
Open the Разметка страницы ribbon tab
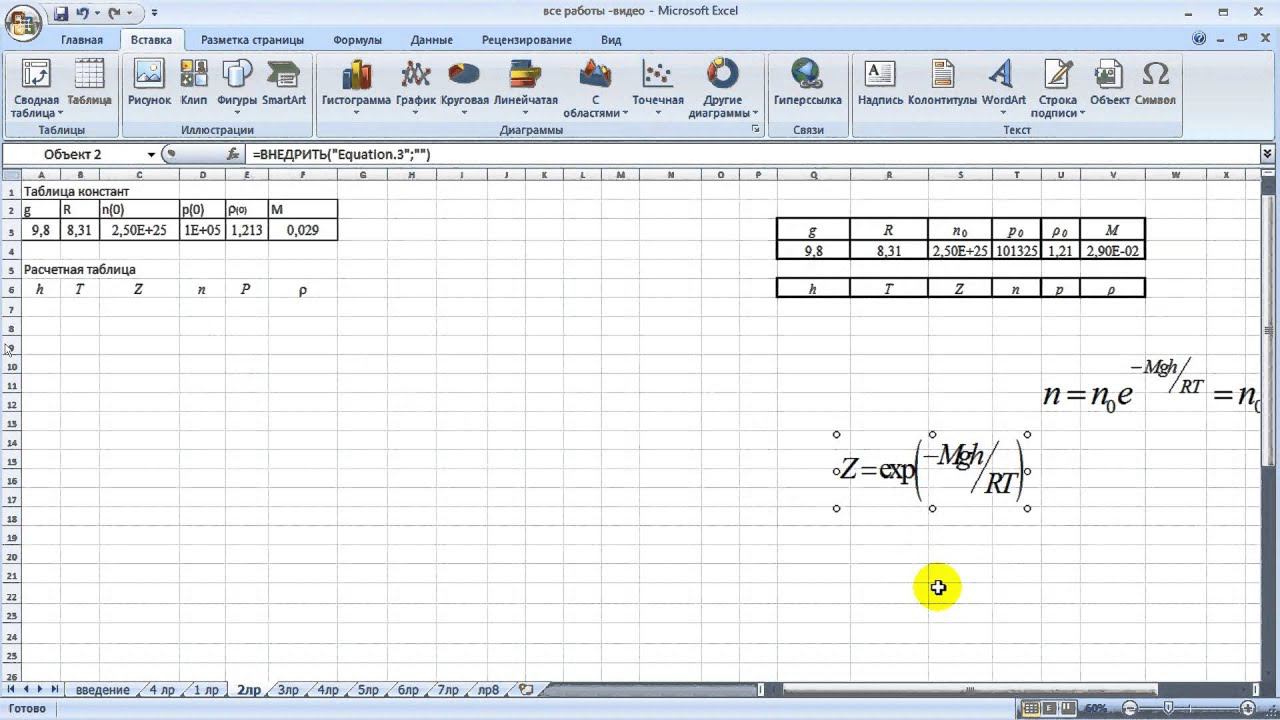click(x=252, y=40)
